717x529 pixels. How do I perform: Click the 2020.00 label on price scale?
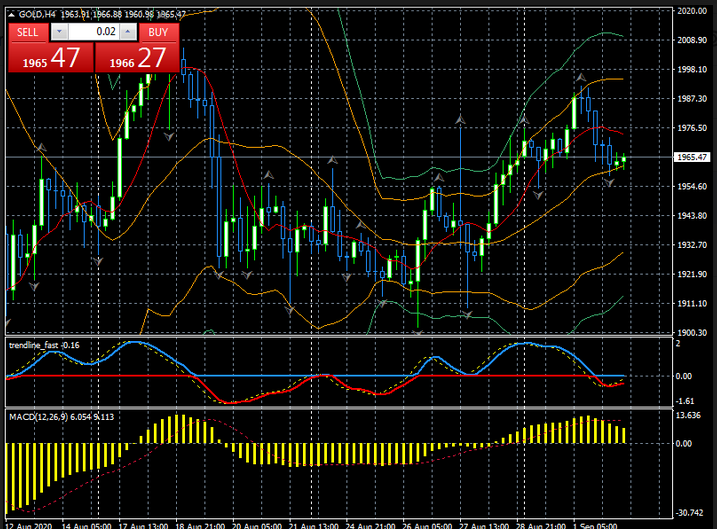[x=692, y=12]
